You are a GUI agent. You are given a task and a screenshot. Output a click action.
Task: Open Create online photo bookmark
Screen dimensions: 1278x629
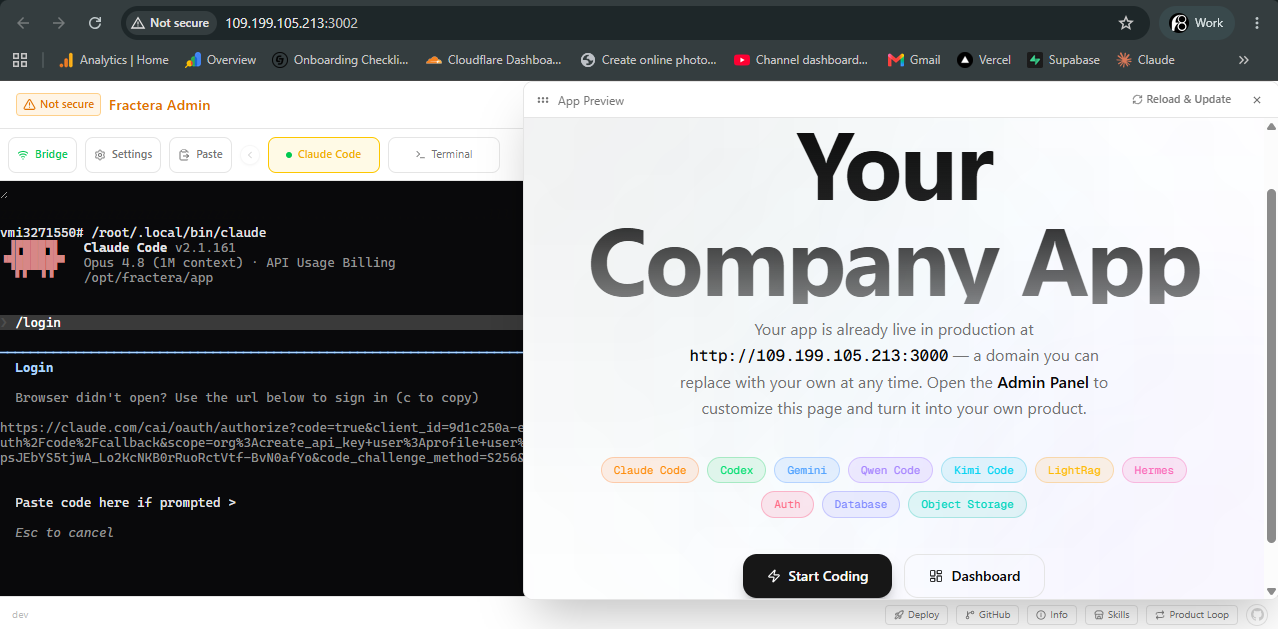(x=648, y=60)
